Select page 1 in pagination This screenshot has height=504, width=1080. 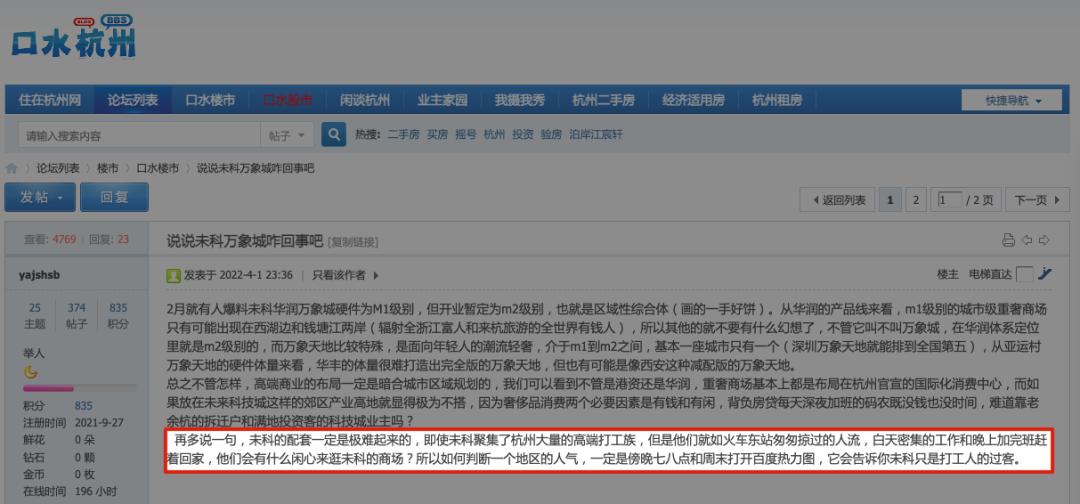(890, 200)
